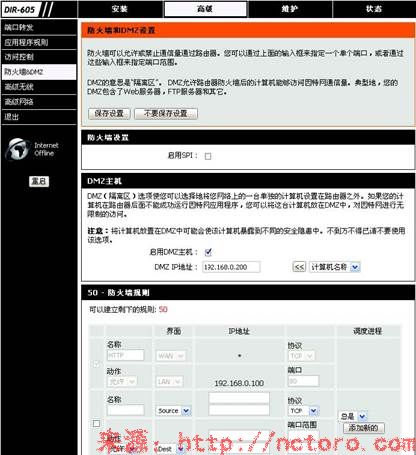Viewport: 416px width, 455px height.
Task: Click the 重启 reboot button
Action: click(x=39, y=181)
